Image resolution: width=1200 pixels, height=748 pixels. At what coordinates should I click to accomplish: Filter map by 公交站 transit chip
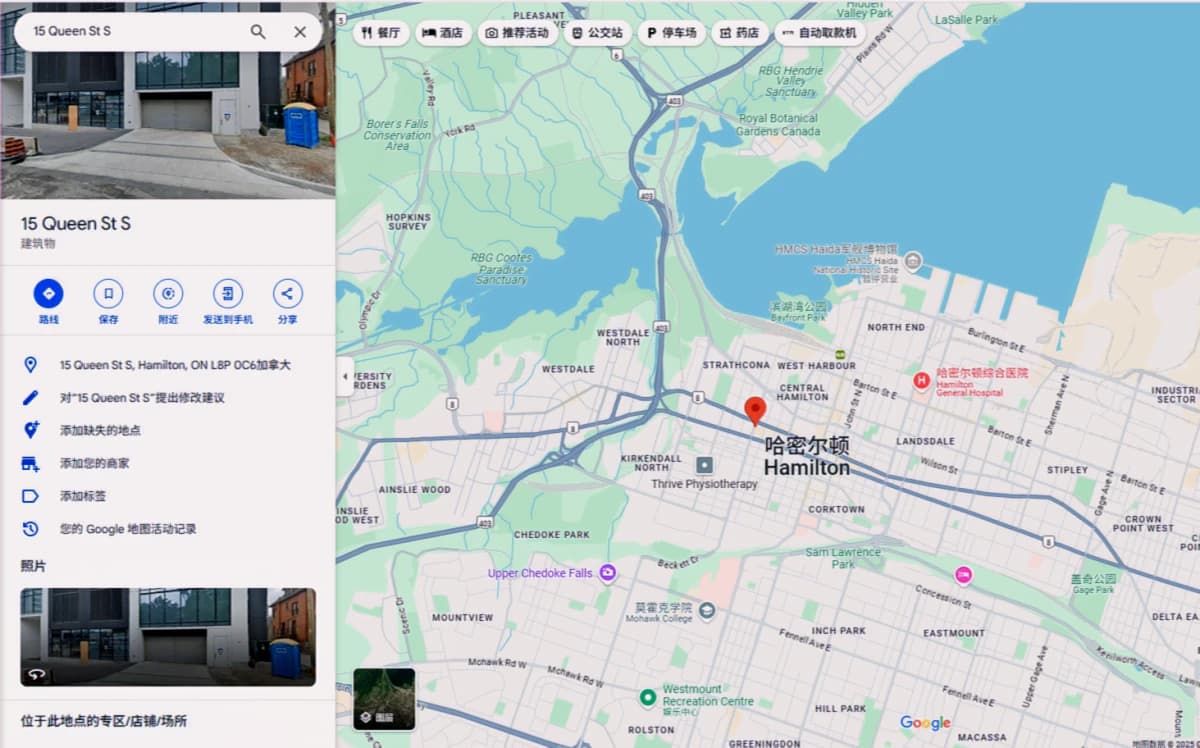click(597, 33)
